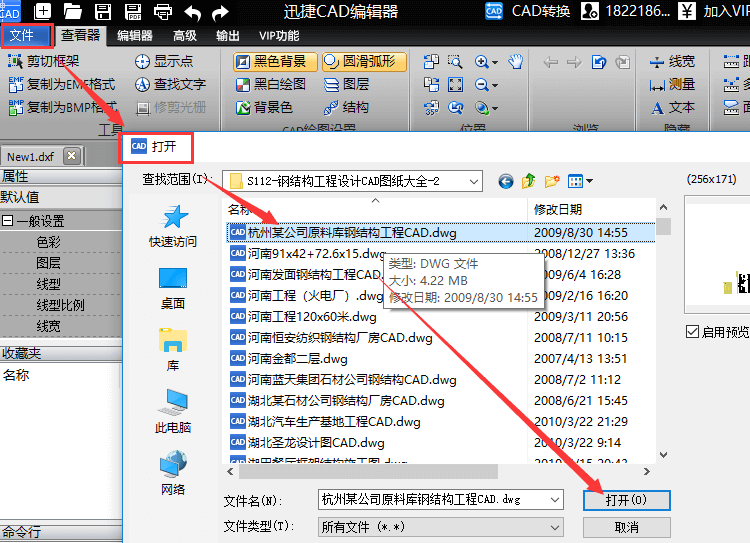Click the fit to window icon

click(x=455, y=85)
